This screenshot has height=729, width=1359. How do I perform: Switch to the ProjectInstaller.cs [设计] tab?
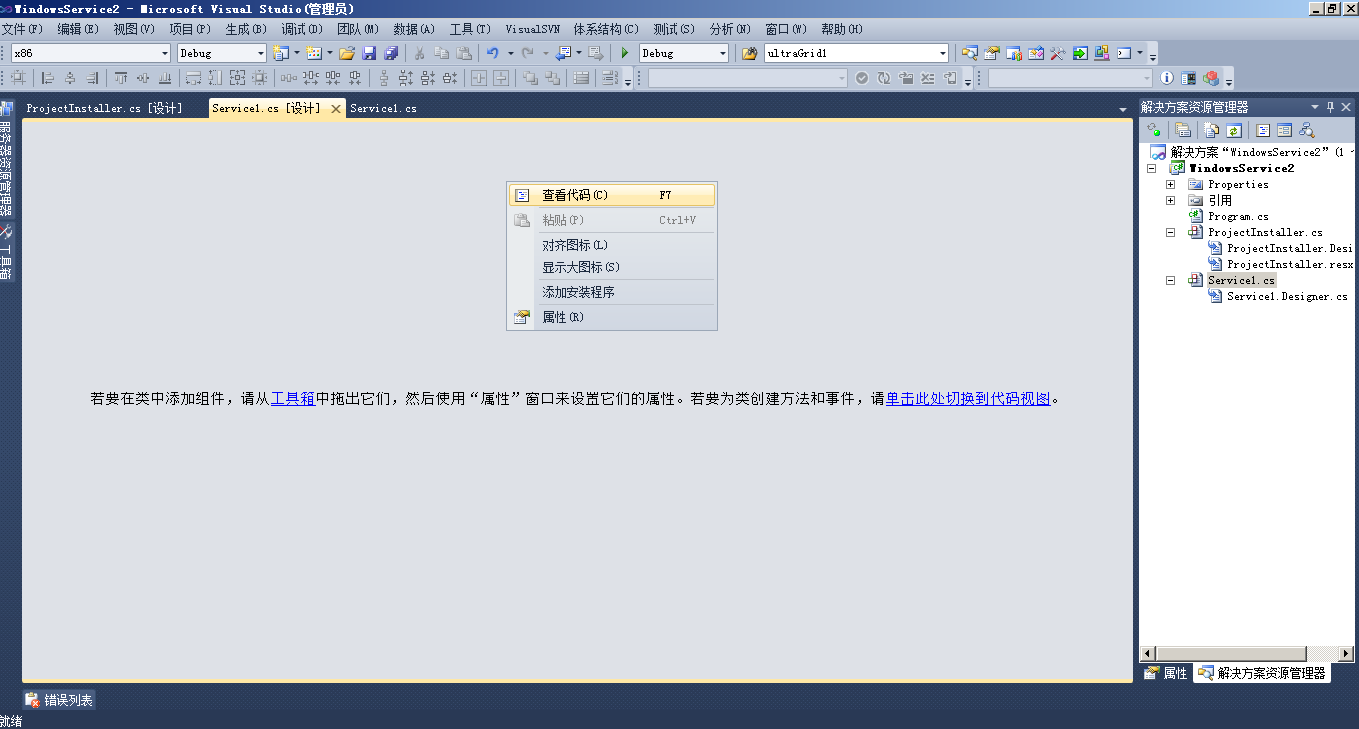tap(104, 108)
